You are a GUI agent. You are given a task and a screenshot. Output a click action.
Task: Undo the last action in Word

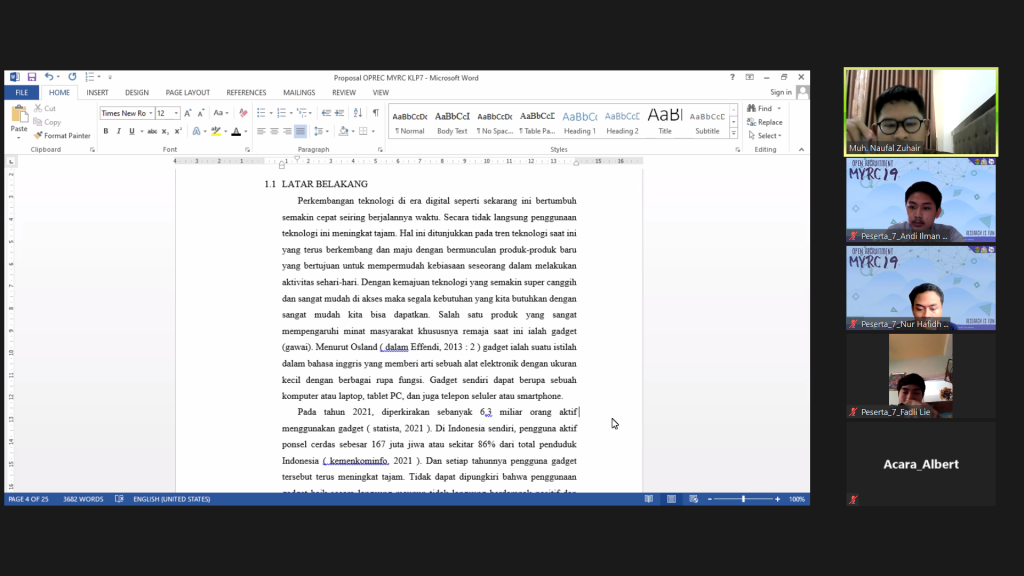[x=49, y=77]
